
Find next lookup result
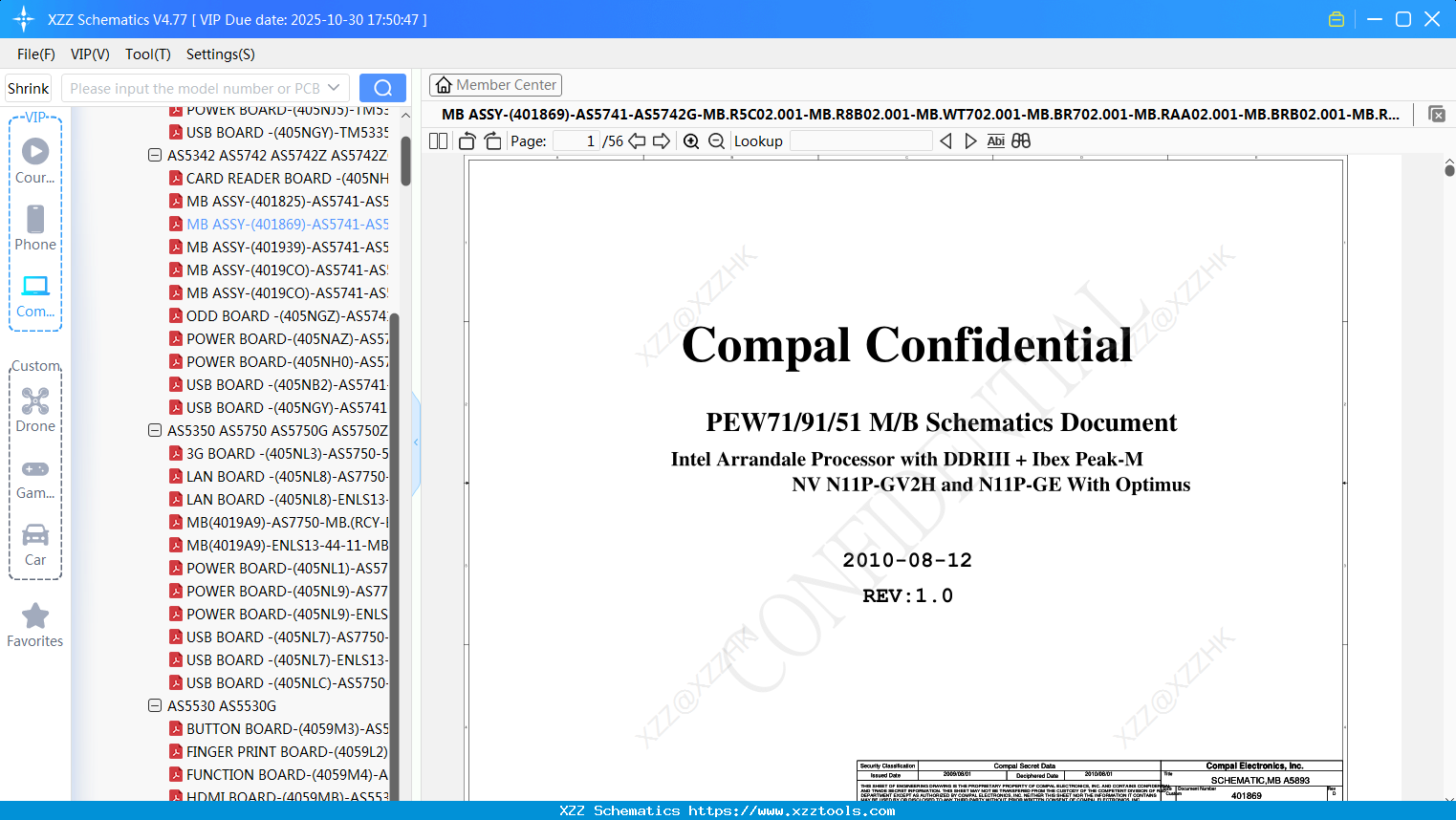(970, 141)
